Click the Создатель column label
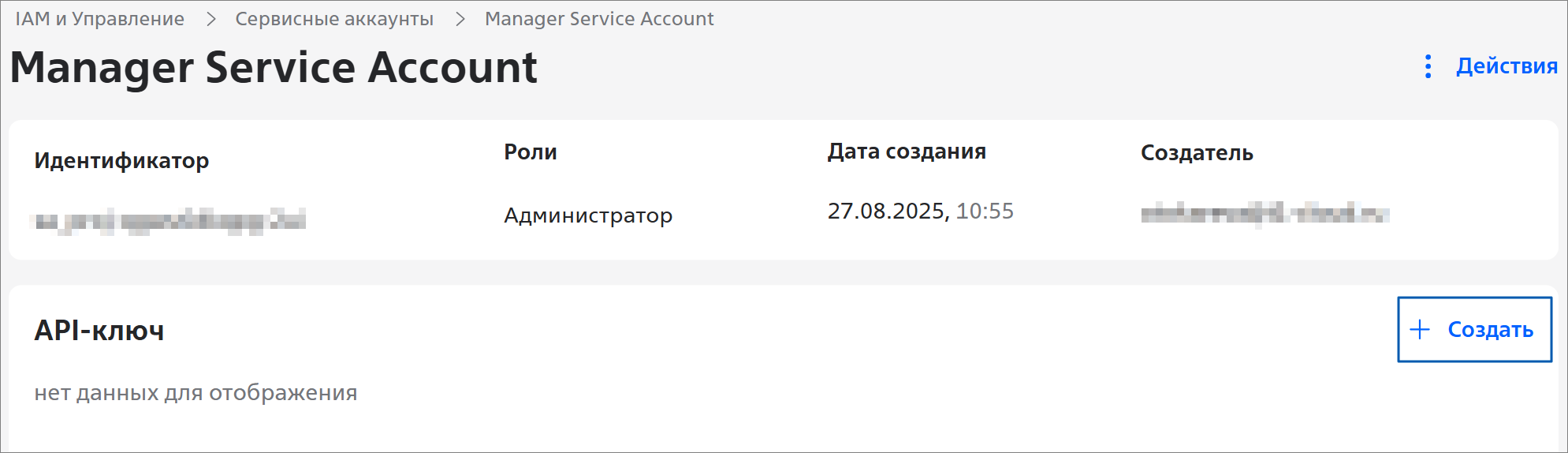The height and width of the screenshot is (453, 1568). click(x=1197, y=153)
